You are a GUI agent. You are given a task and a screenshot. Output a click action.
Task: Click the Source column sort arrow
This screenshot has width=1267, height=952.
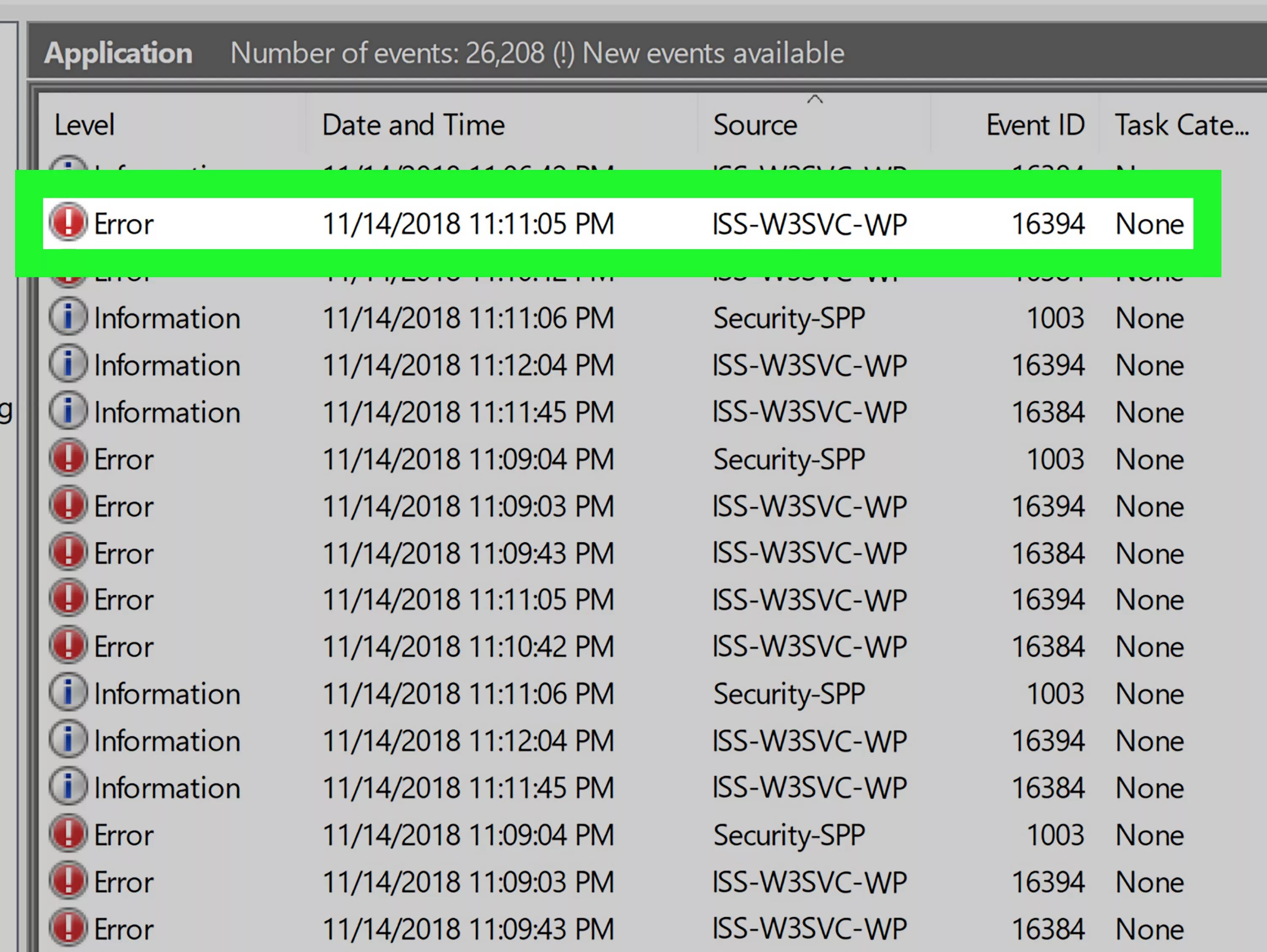pos(815,100)
